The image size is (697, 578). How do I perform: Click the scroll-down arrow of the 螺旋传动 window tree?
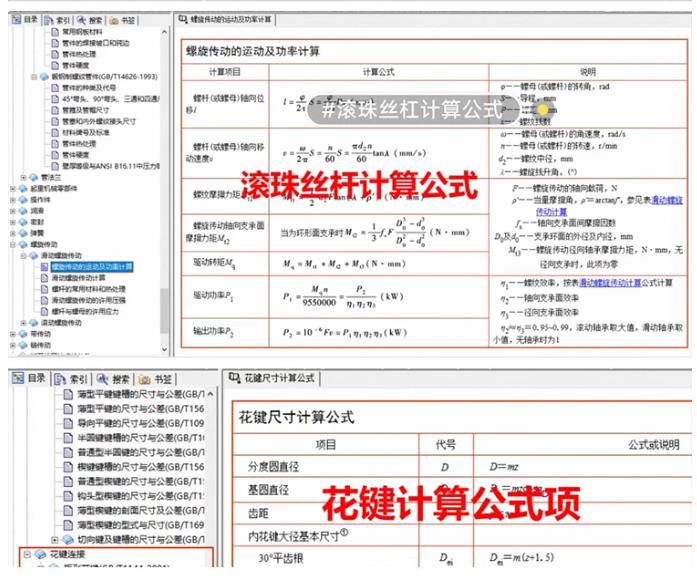click(164, 349)
